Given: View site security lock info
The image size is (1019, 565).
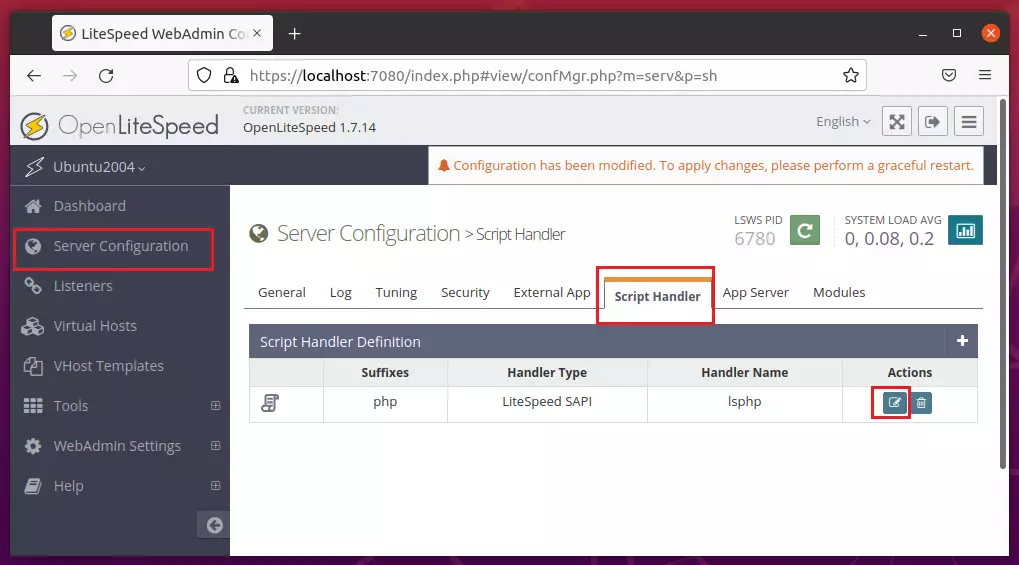Looking at the screenshot, I should [x=231, y=75].
